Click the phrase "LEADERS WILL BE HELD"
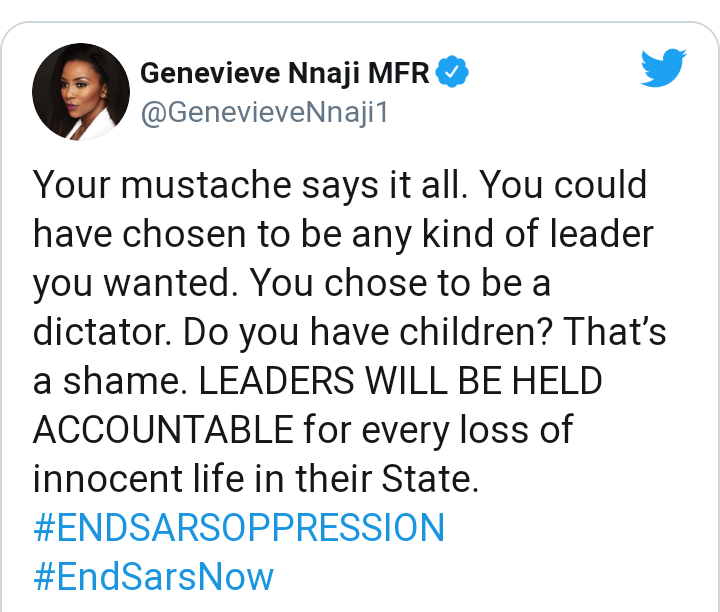720x612 pixels. [x=400, y=381]
